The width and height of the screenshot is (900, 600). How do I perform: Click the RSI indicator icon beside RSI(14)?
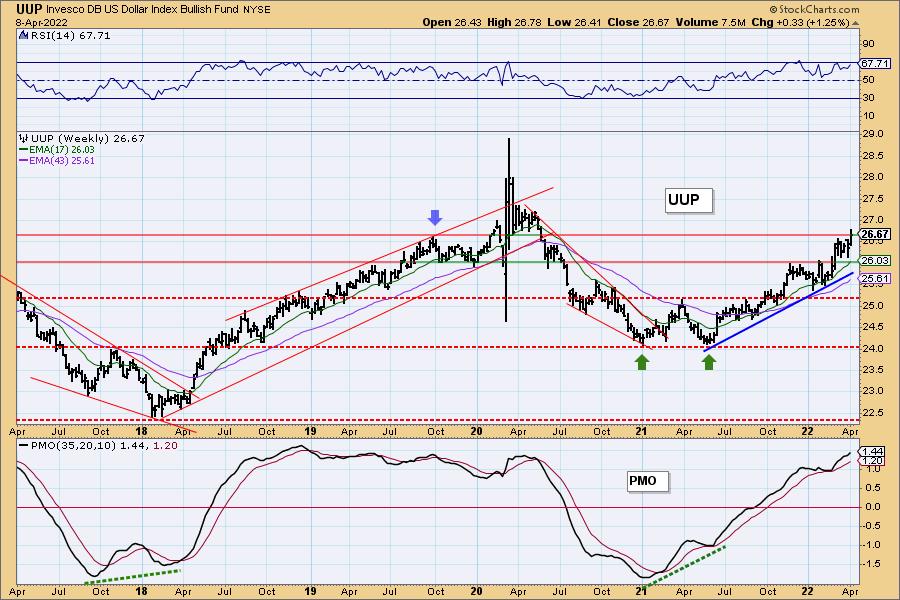tap(24, 36)
